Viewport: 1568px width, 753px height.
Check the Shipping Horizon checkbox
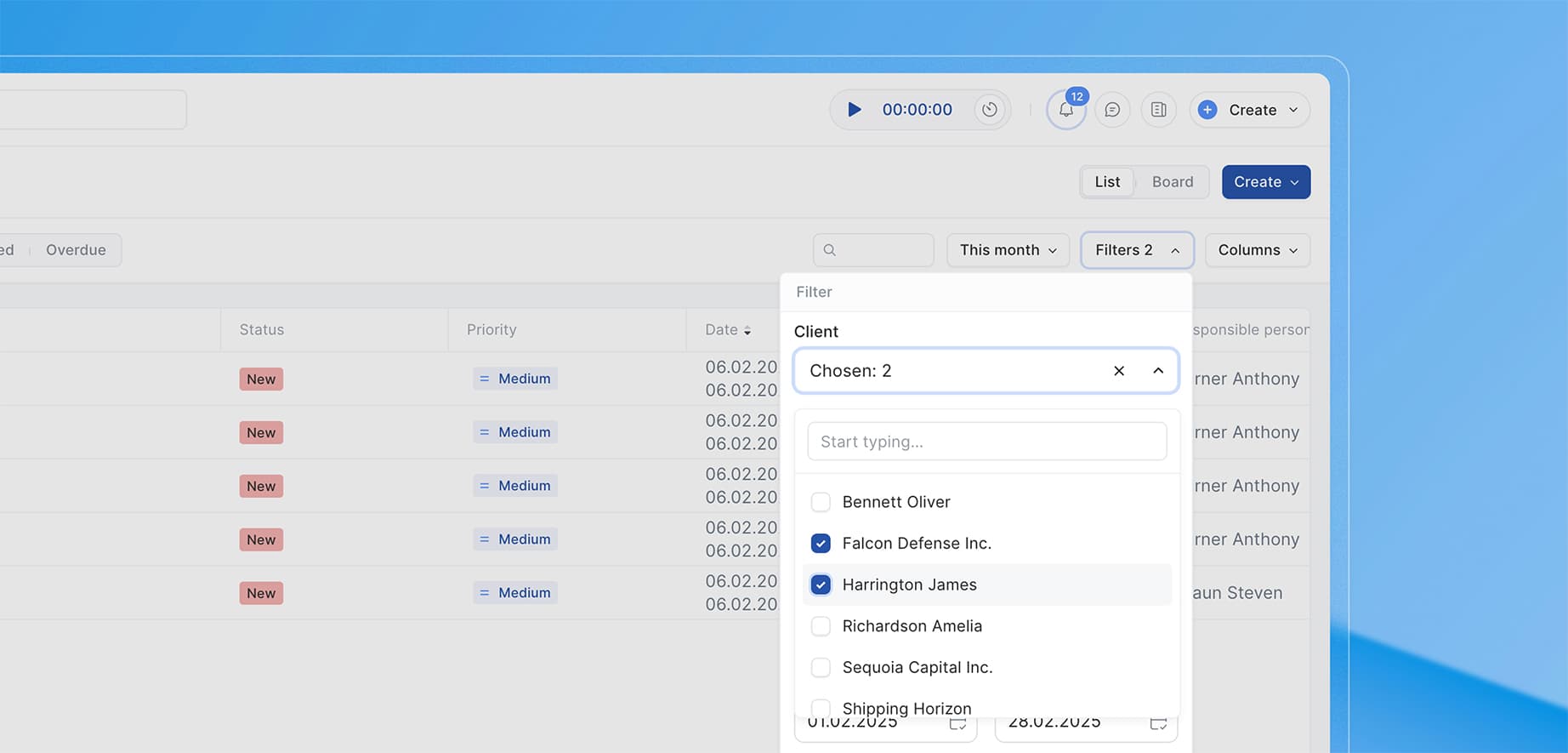(821, 708)
